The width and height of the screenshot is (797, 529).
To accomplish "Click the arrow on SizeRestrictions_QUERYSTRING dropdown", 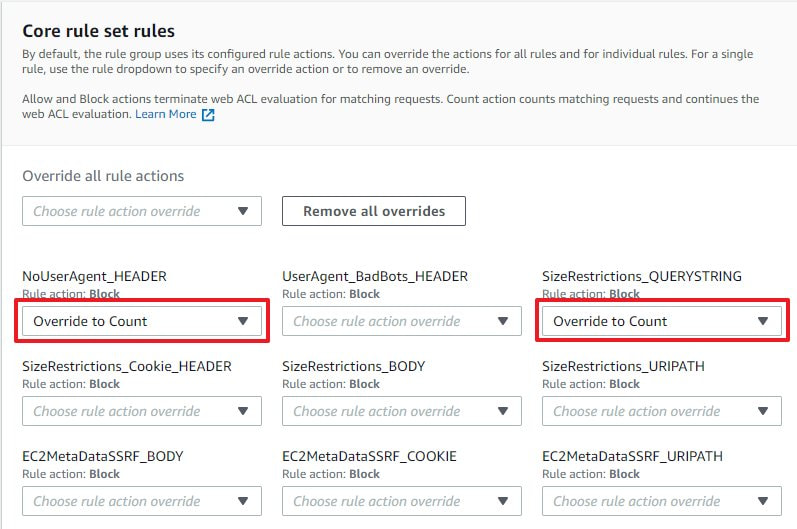I will click(762, 321).
